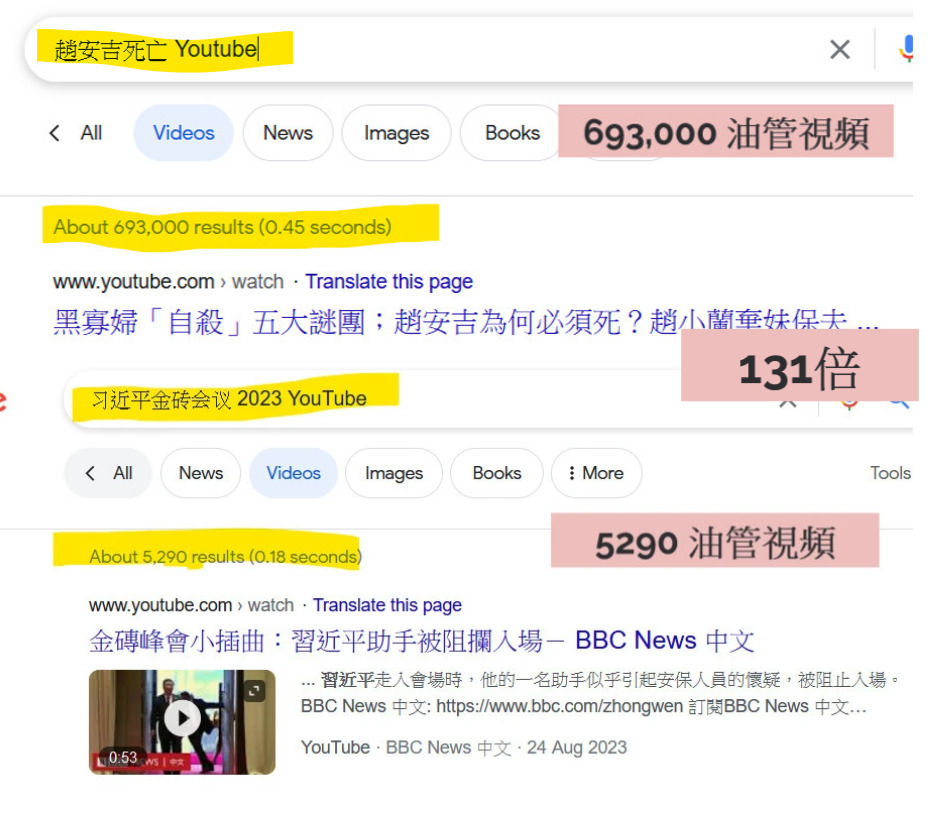Click BBC result's www.youtube.com watch URL
The width and height of the screenshot is (948, 818).
click(x=191, y=605)
